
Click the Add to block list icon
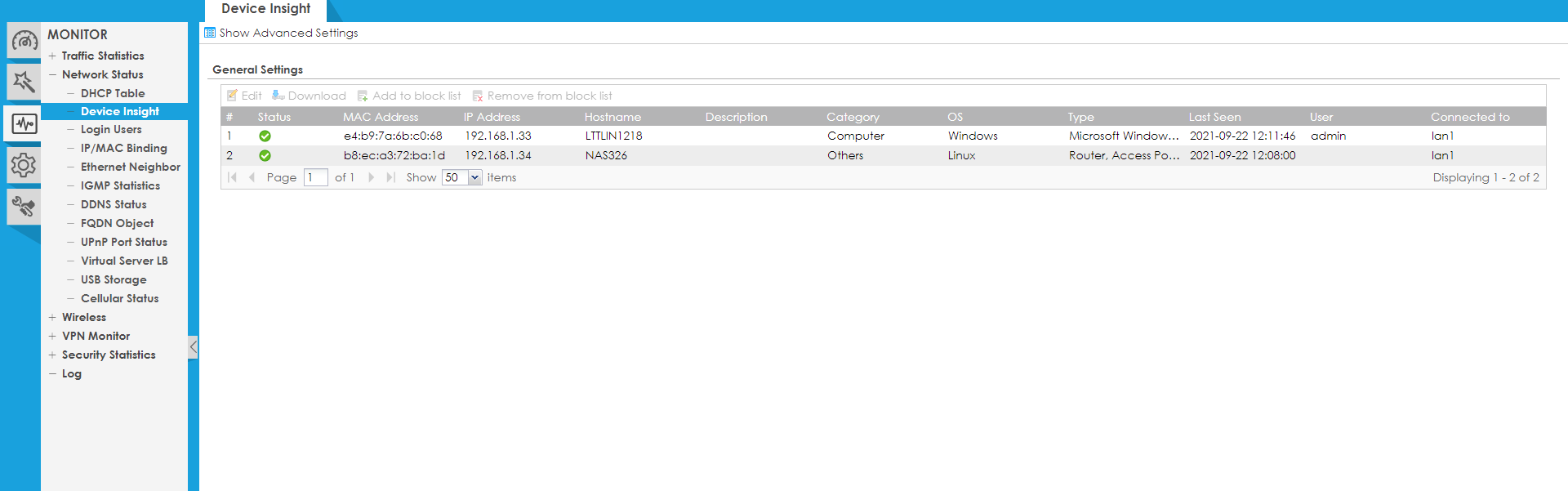363,96
